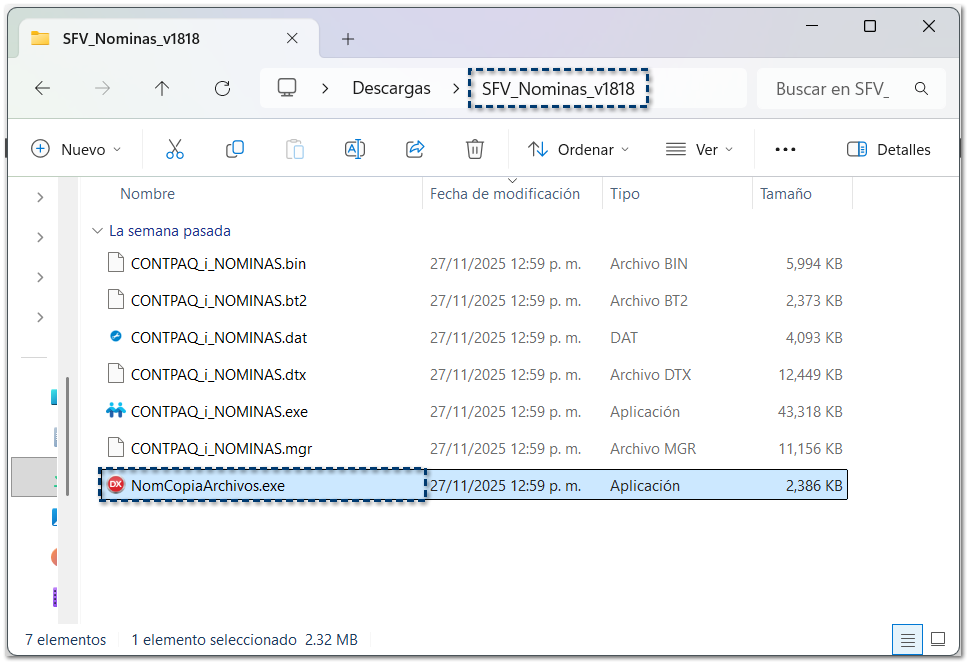Switch to large thumbnails view
970x665 pixels.
pos(938,639)
